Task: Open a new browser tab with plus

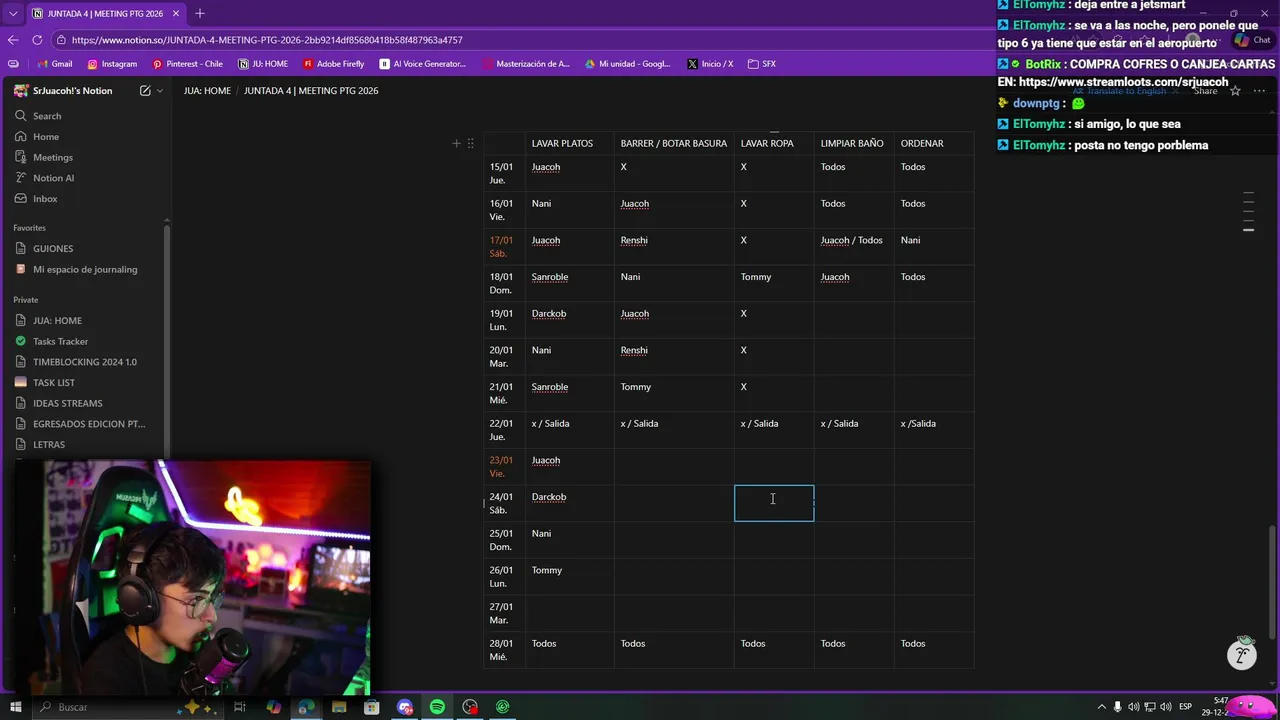Action: pyautogui.click(x=199, y=14)
